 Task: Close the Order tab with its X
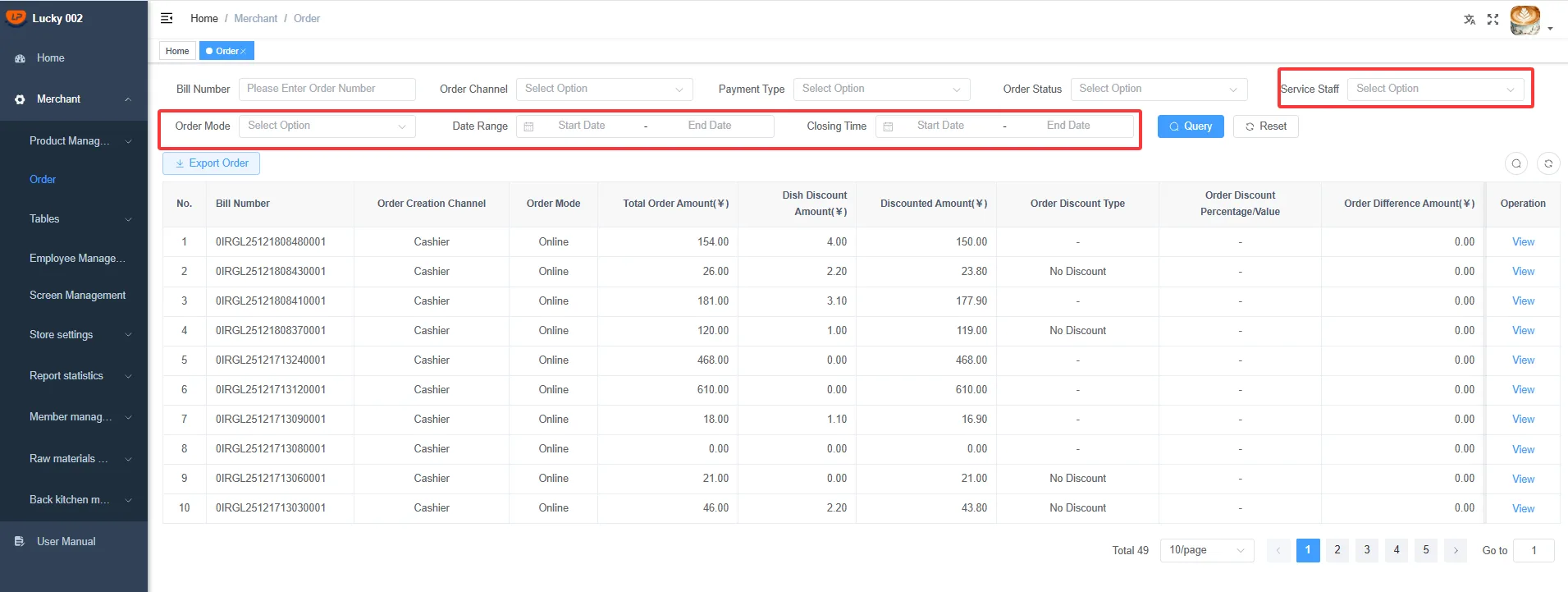pos(243,51)
